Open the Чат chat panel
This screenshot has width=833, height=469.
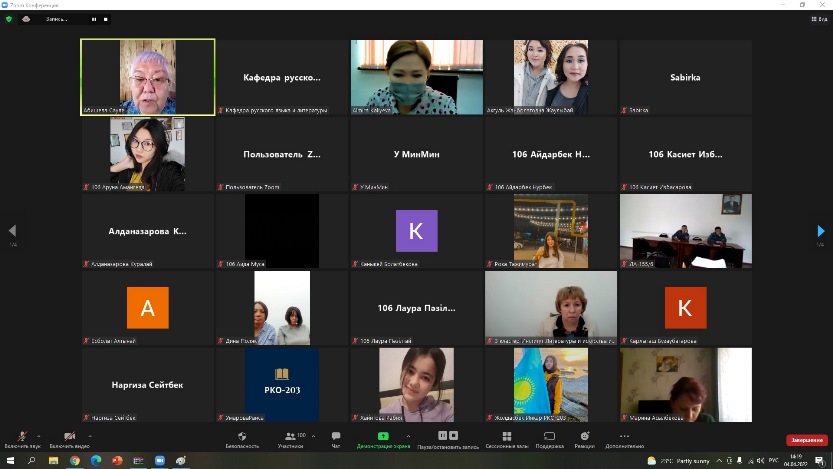tap(335, 438)
